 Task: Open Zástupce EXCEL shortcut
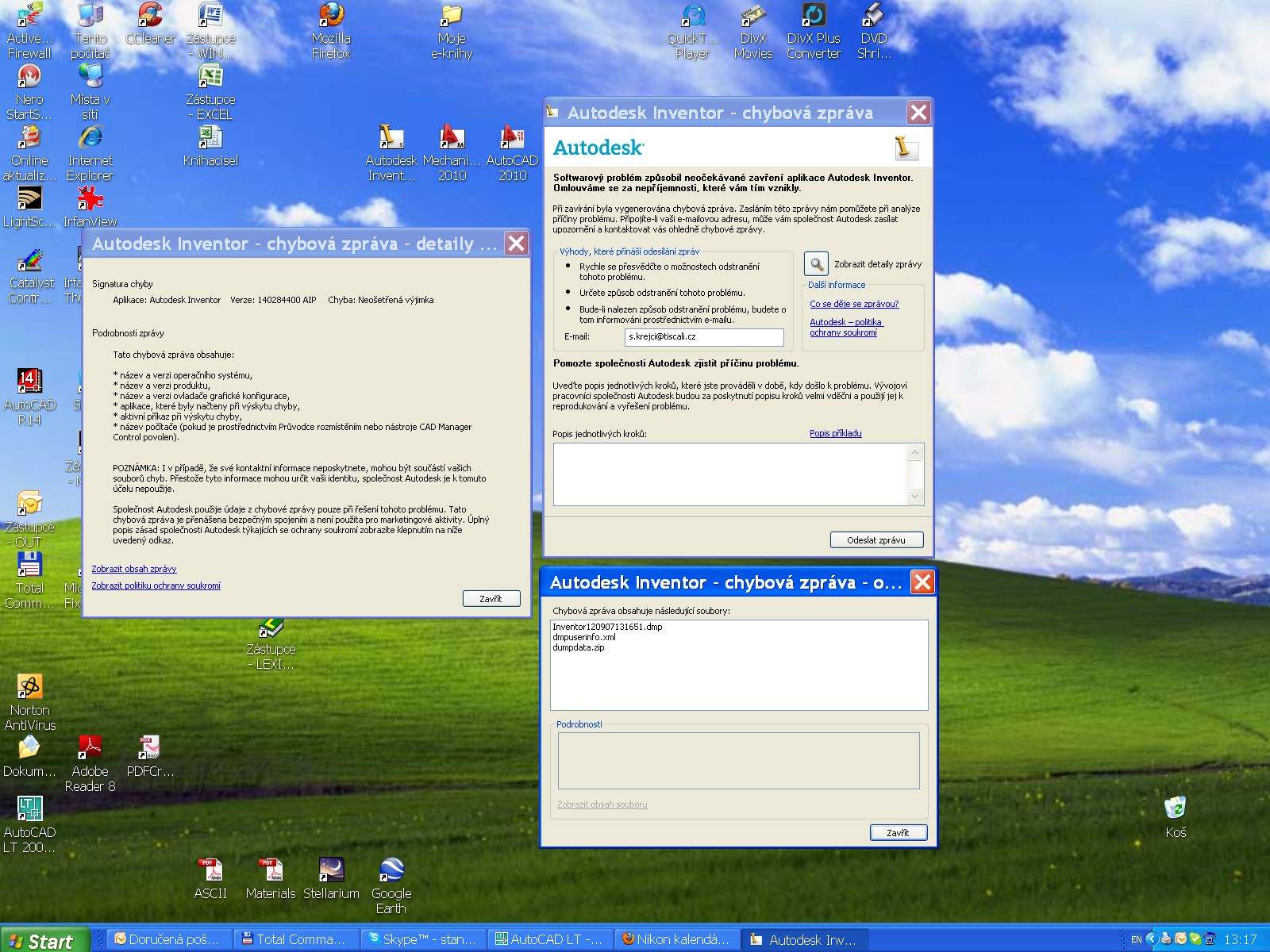(x=210, y=91)
